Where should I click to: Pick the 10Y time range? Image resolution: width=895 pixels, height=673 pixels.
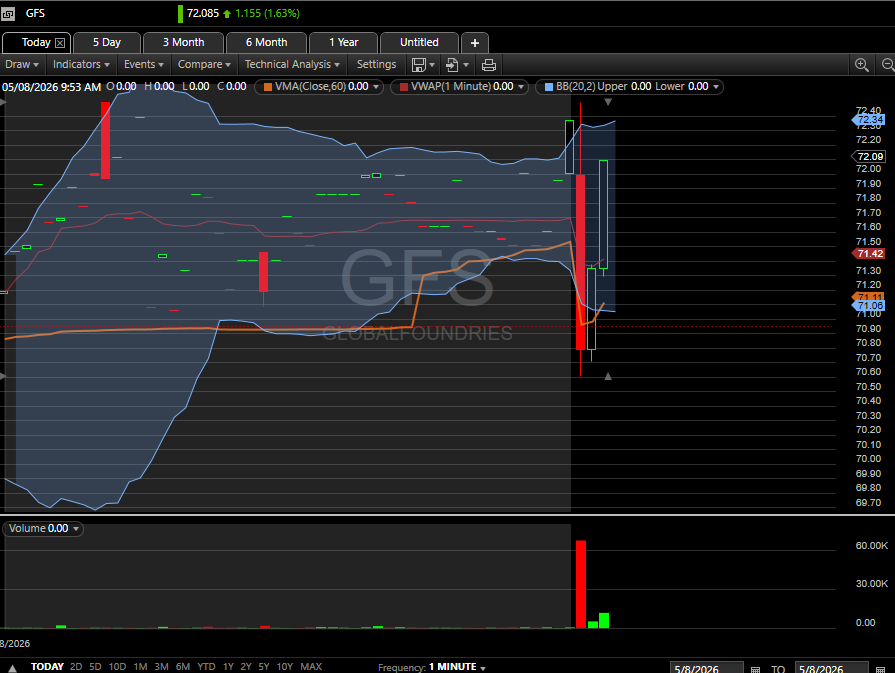point(284,666)
